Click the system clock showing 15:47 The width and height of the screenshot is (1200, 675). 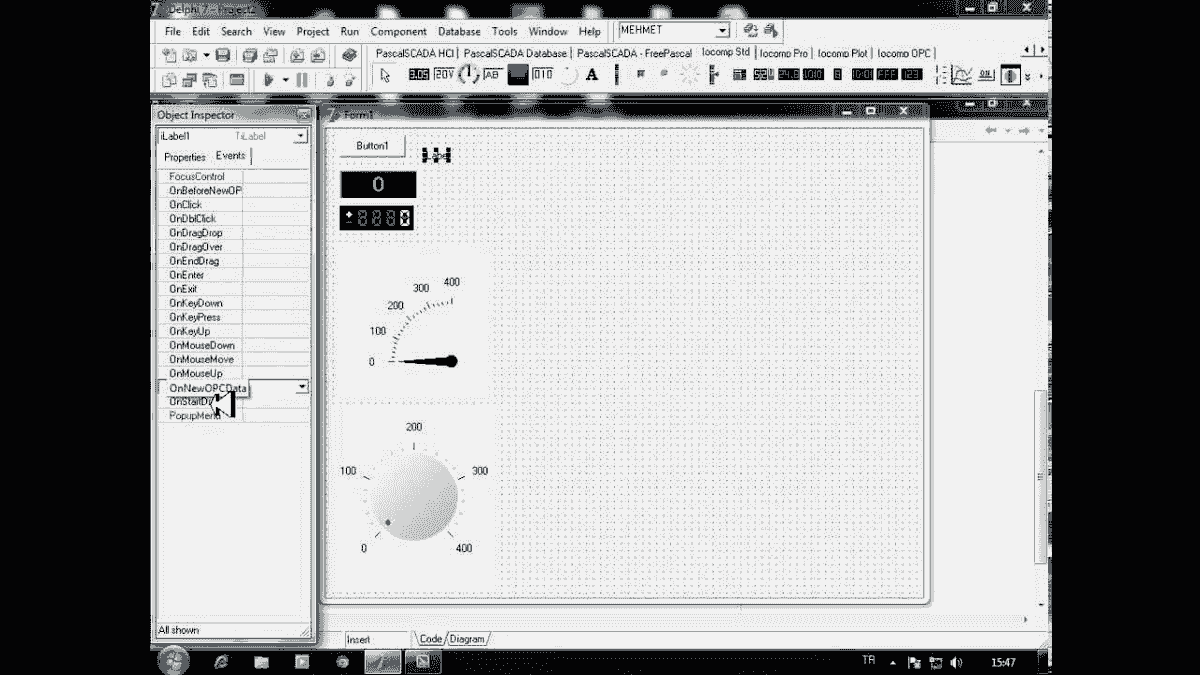tap(1003, 662)
